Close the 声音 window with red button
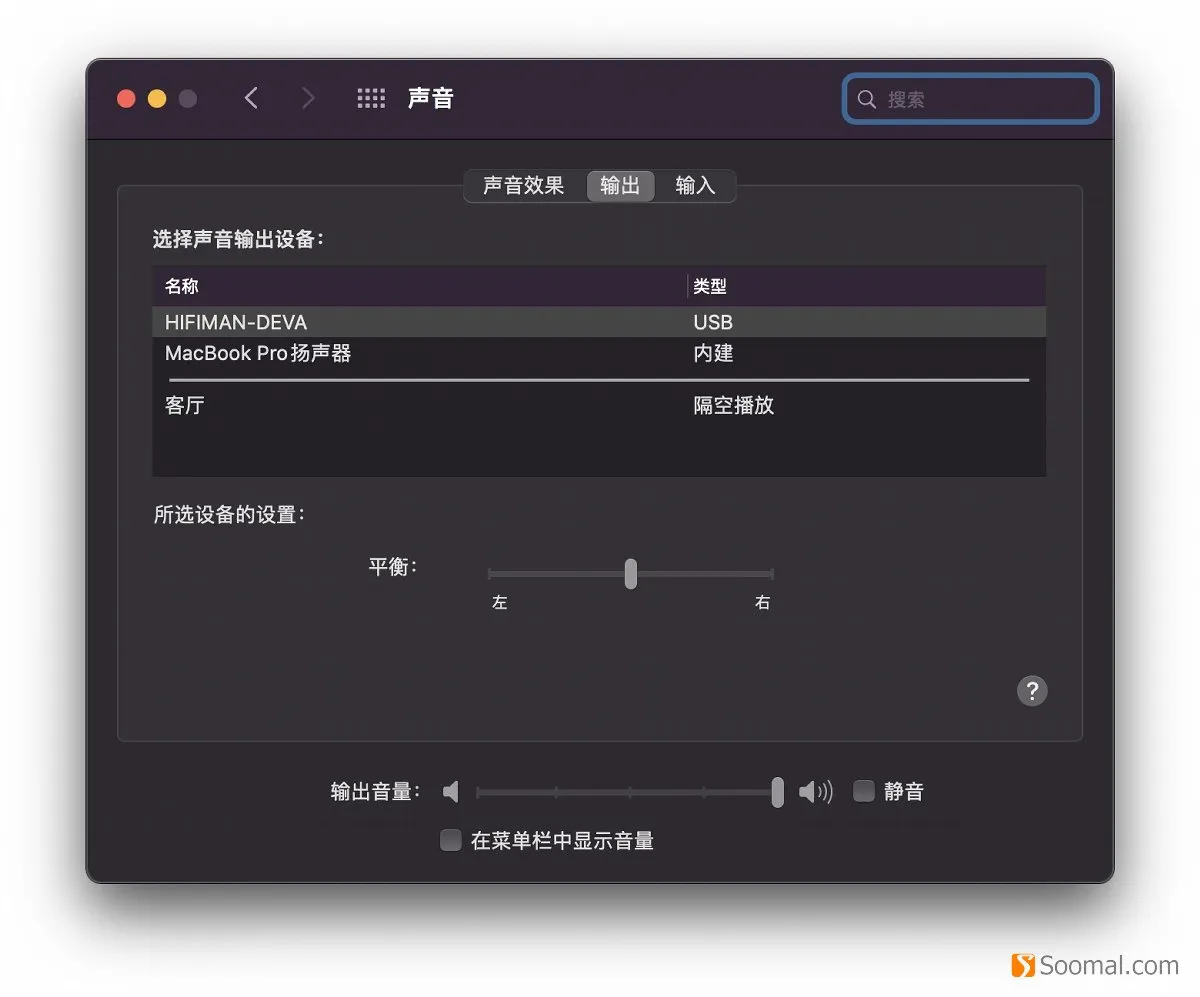The width and height of the screenshot is (1200, 997). click(126, 98)
